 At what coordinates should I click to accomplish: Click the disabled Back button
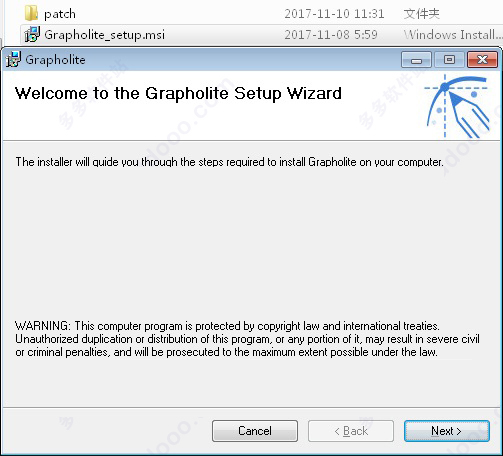351,431
